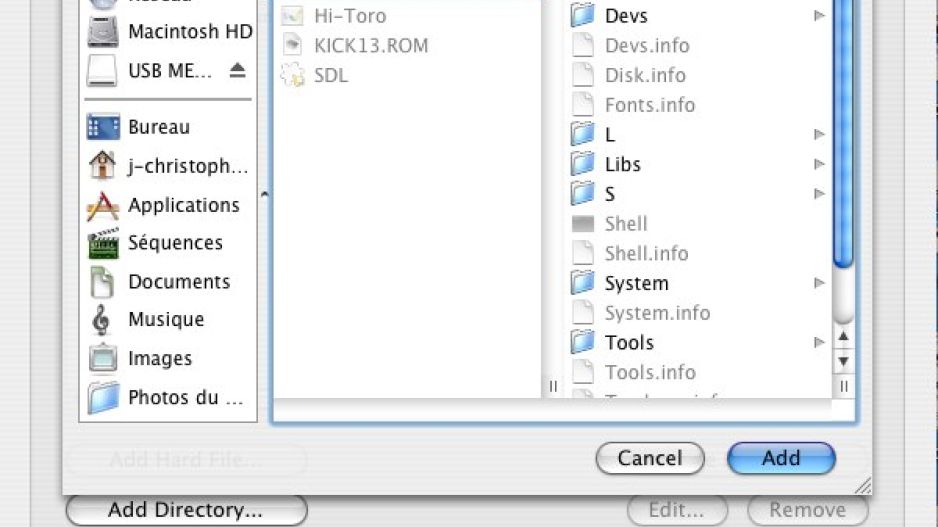Click the Fonts.info document icon

click(x=583, y=104)
